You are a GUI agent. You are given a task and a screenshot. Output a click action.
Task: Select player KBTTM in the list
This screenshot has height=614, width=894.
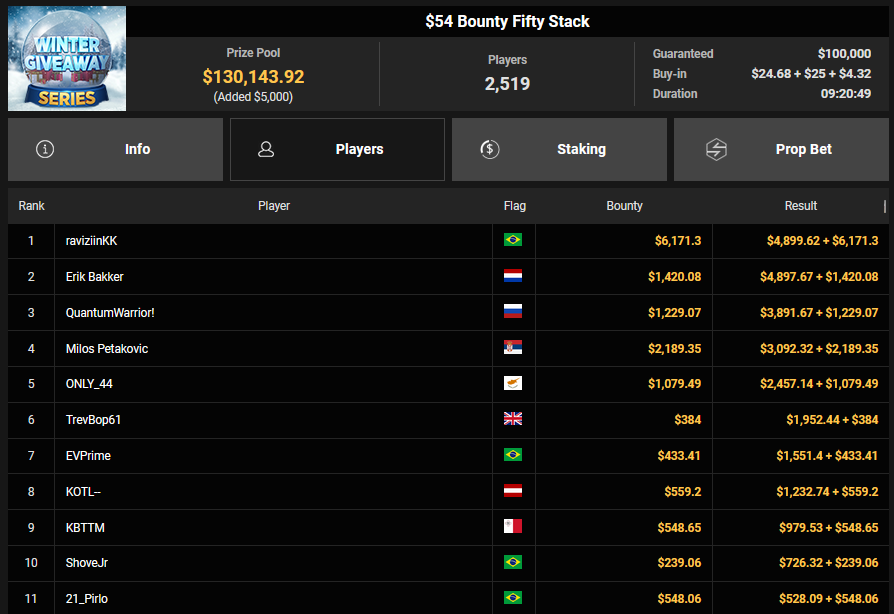click(85, 527)
